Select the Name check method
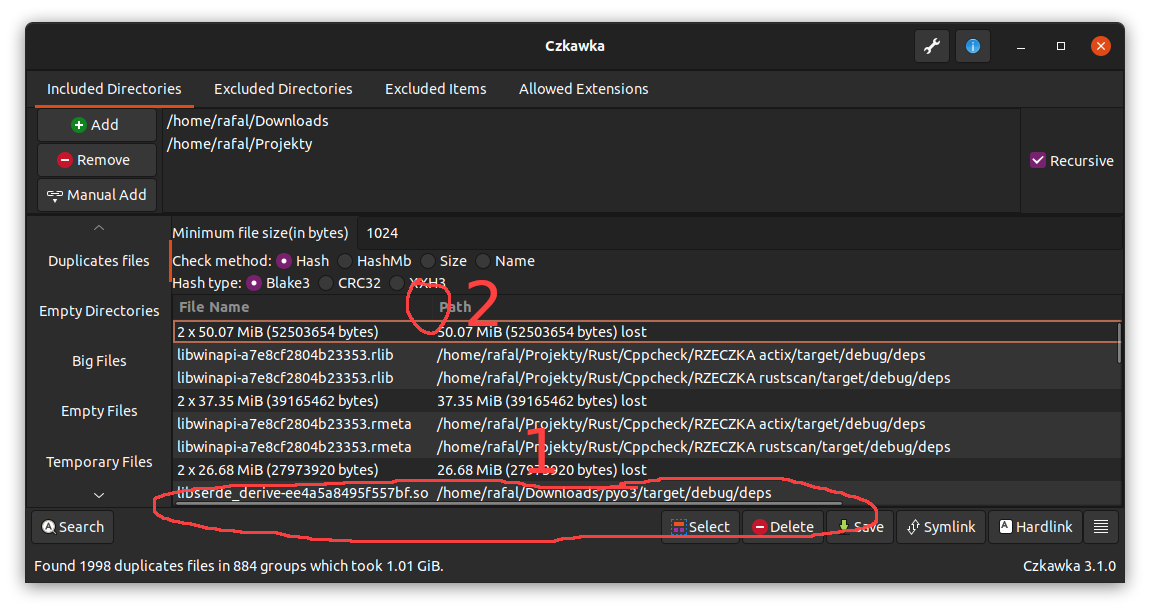The width and height of the screenshot is (1150, 611). pyautogui.click(x=505, y=261)
